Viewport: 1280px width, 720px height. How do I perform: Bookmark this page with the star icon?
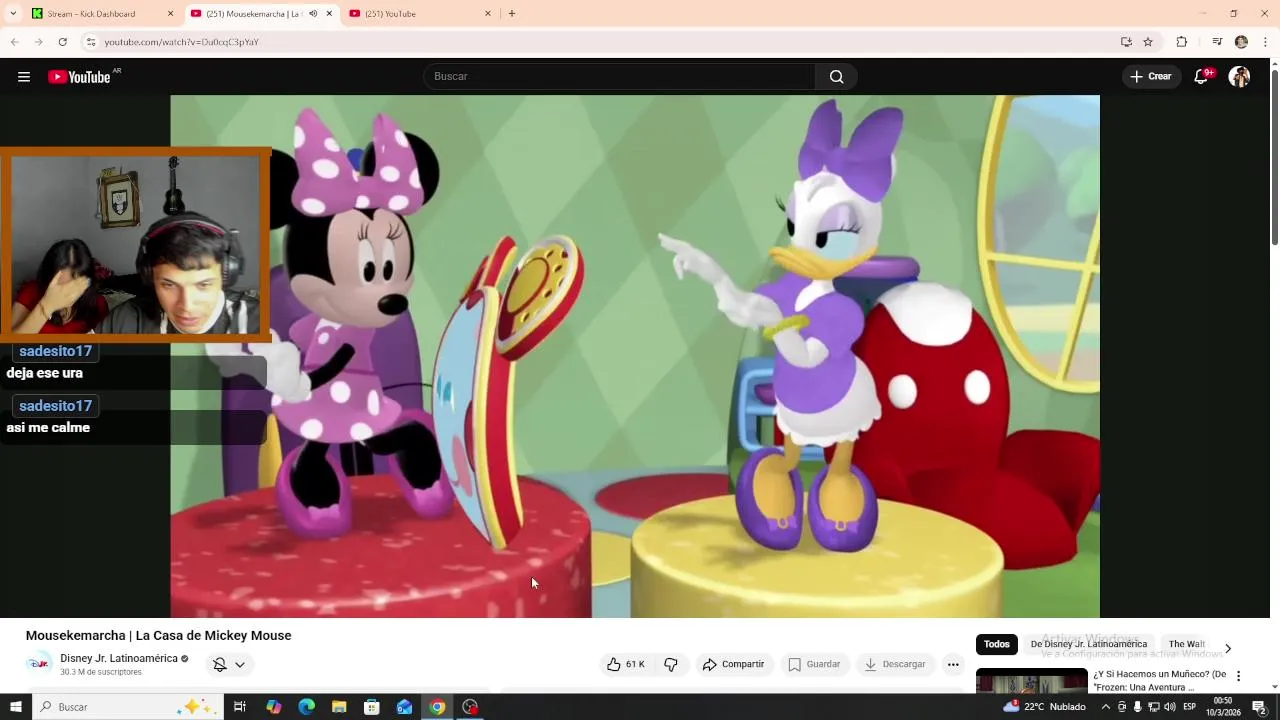pos(1148,42)
